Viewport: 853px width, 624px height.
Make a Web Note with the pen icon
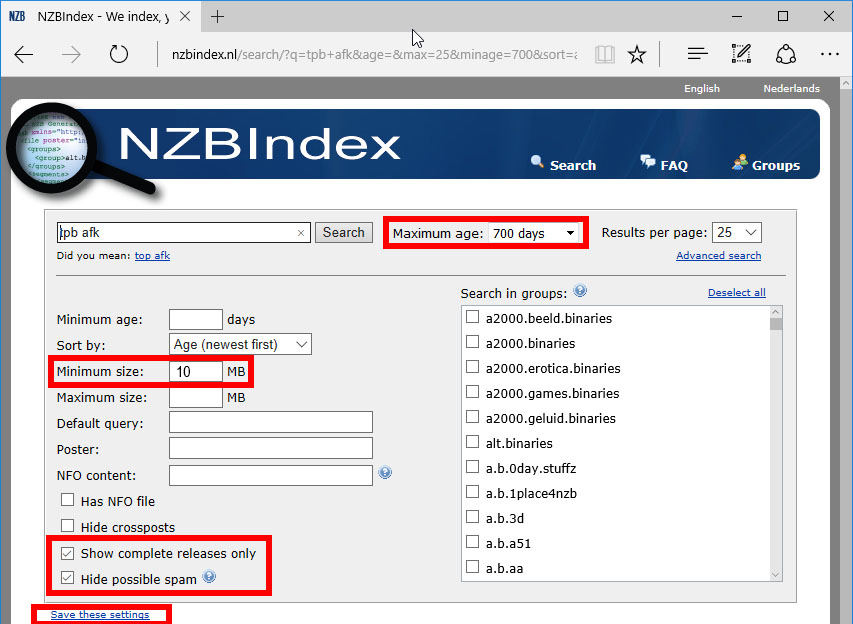(741, 54)
